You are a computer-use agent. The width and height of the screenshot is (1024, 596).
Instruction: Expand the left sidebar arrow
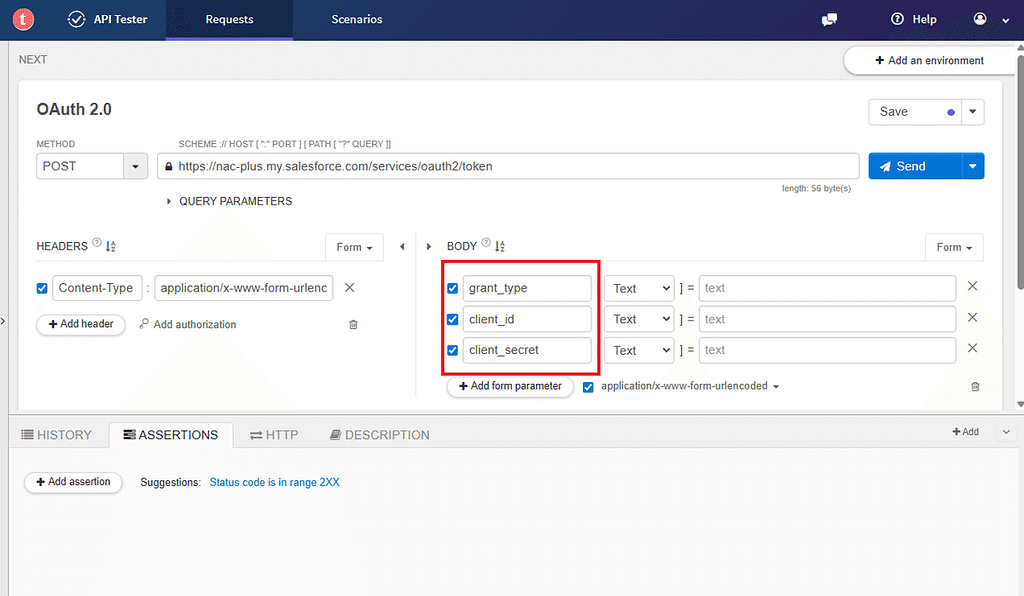coord(3,321)
